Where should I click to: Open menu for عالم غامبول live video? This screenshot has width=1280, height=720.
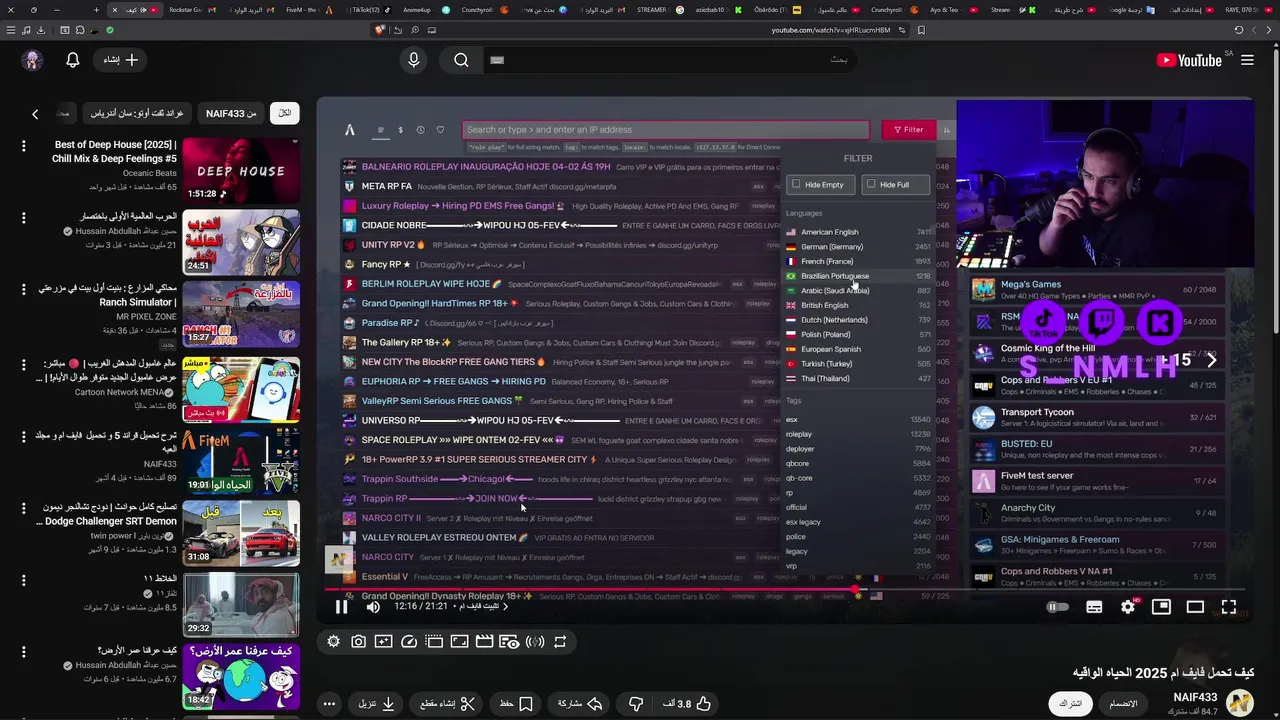pyautogui.click(x=23, y=364)
